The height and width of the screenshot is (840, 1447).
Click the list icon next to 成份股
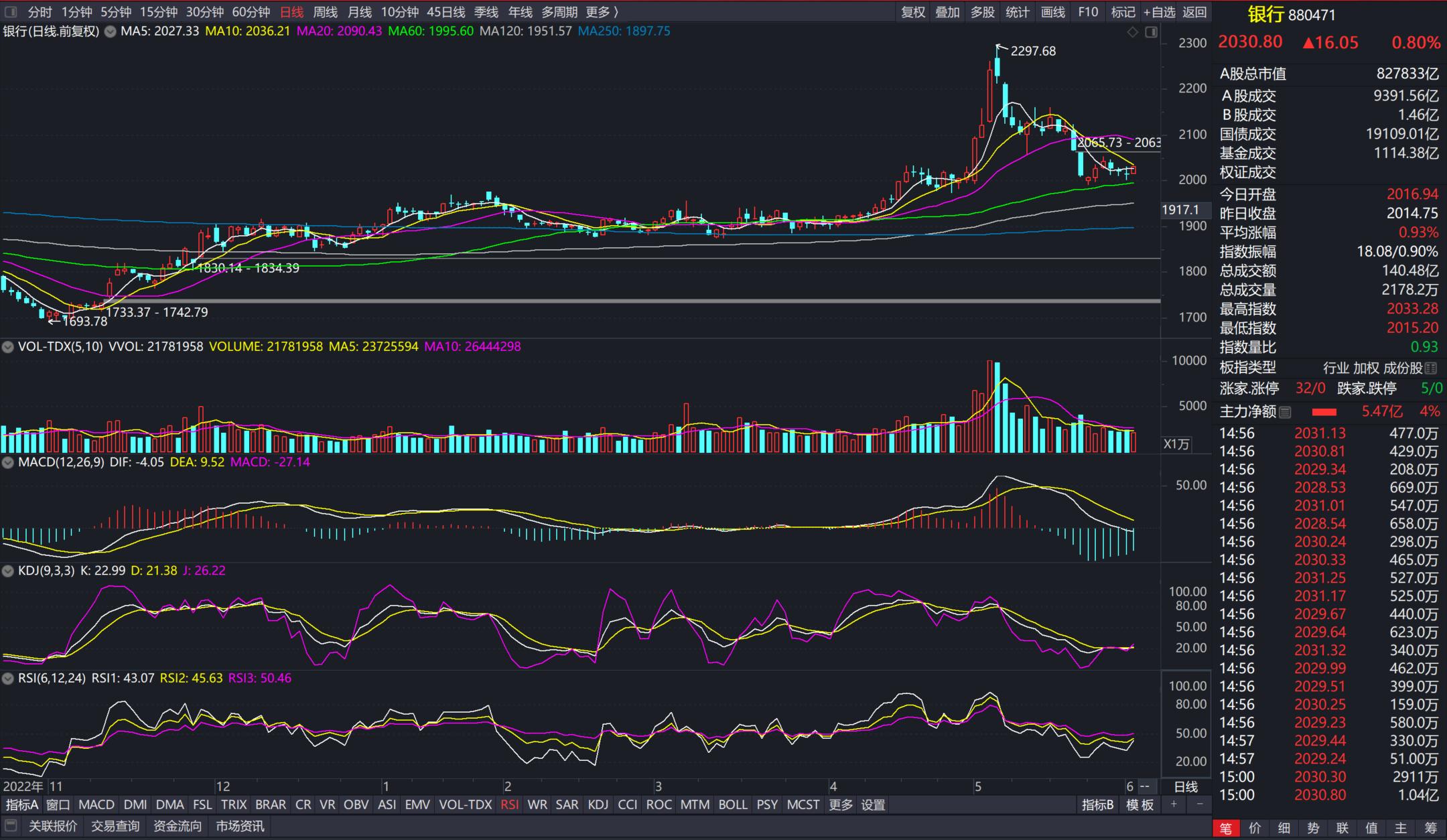(1430, 368)
